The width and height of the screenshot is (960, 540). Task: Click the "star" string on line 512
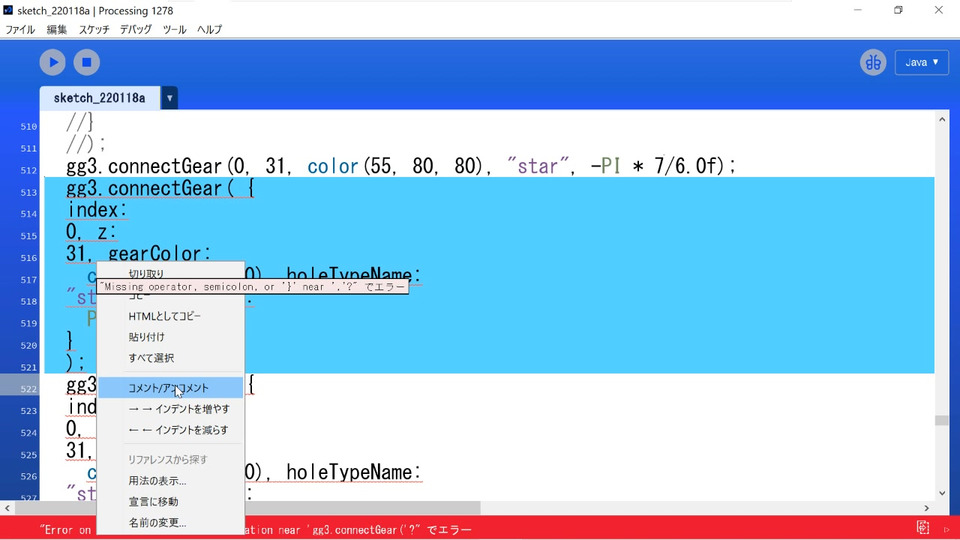[538, 166]
